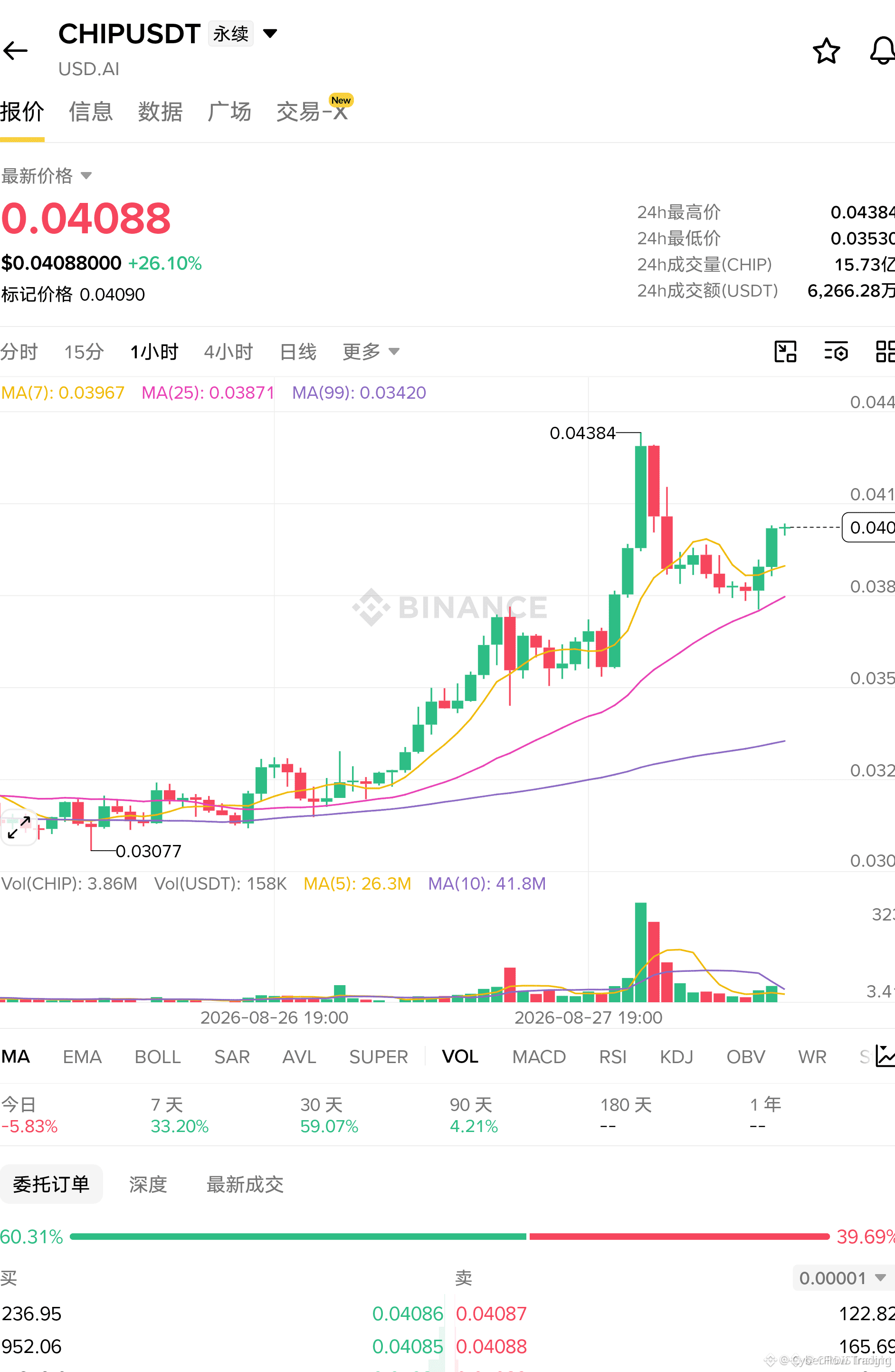The width and height of the screenshot is (895, 1372).
Task: Tap the volume MA(5): 26.3M legend
Action: click(x=357, y=884)
